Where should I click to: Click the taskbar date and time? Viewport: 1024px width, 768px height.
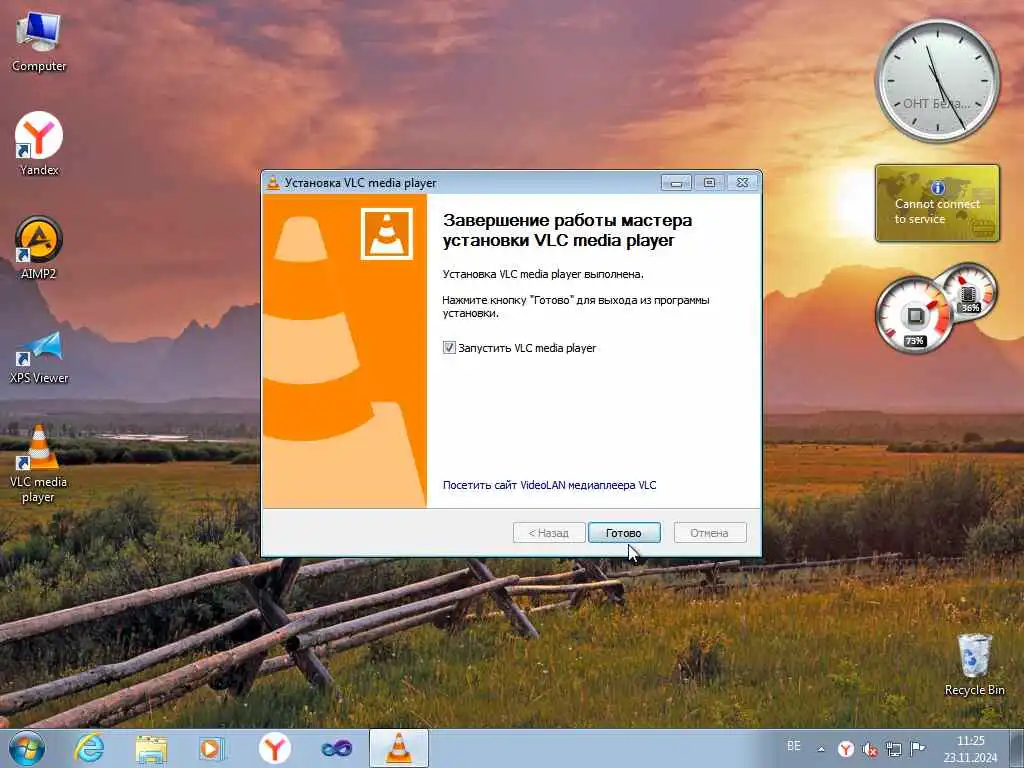pyautogui.click(x=970, y=749)
